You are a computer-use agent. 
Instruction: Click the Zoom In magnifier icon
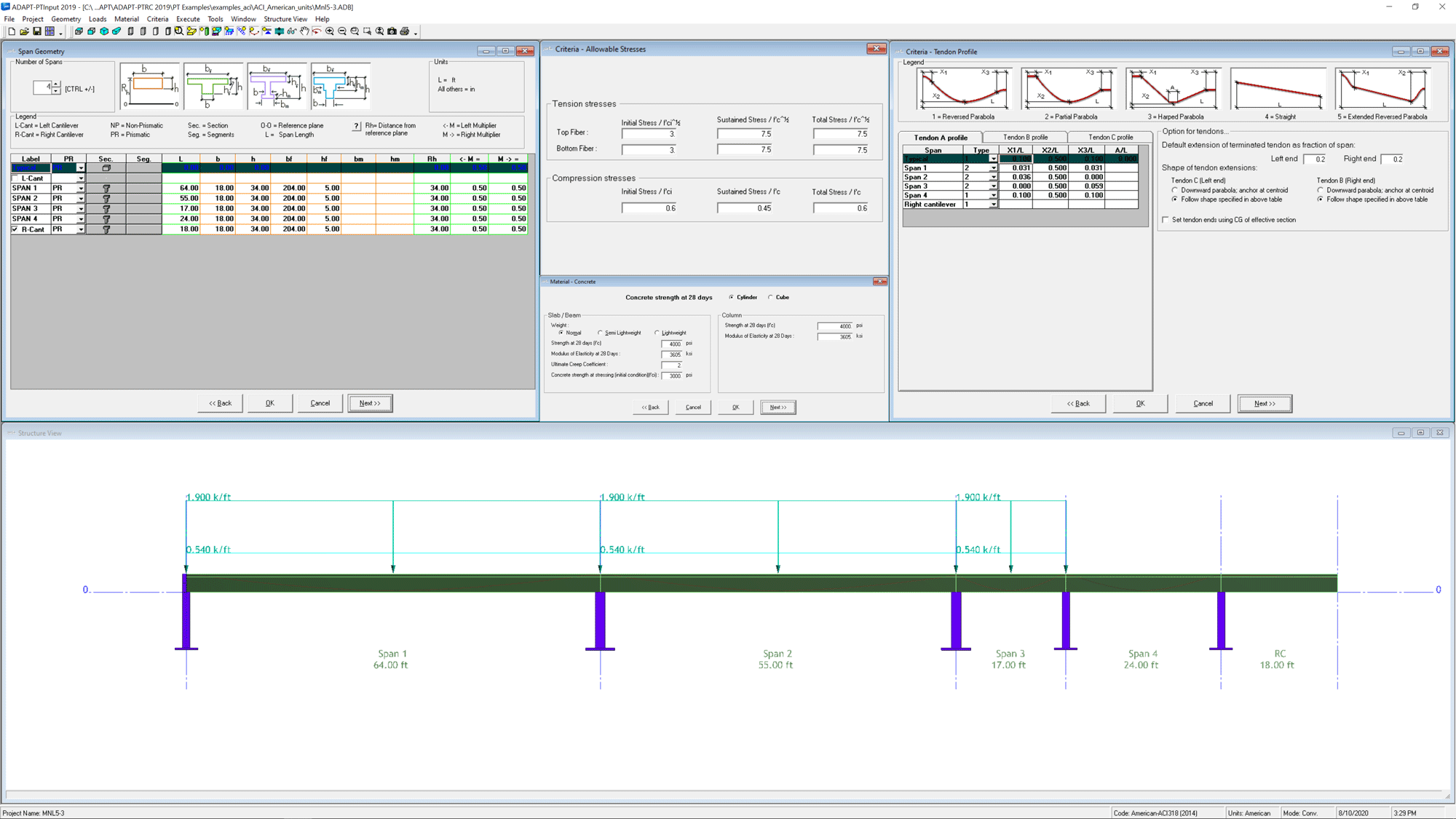click(329, 31)
